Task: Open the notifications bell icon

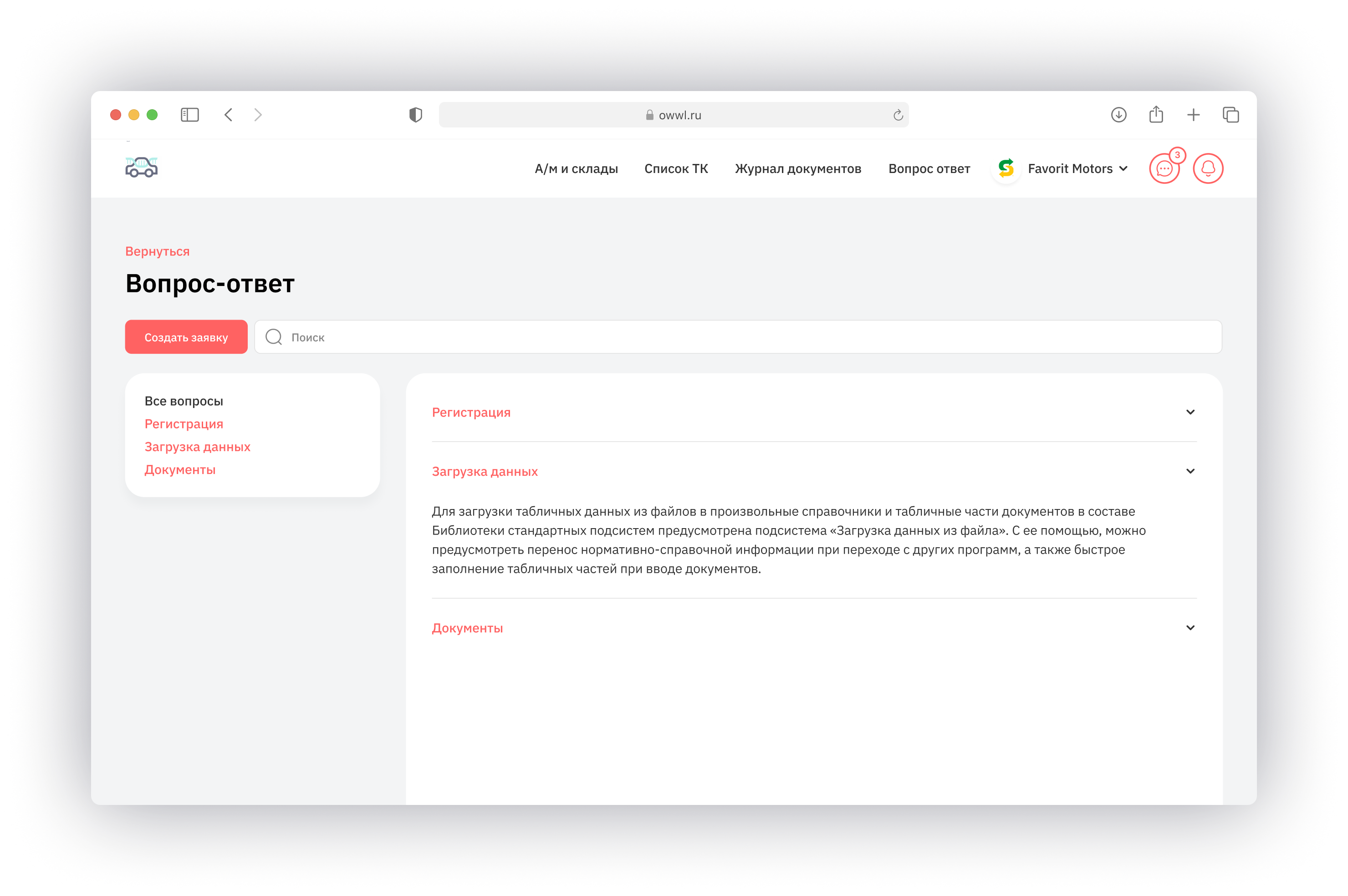Action: (x=1207, y=168)
